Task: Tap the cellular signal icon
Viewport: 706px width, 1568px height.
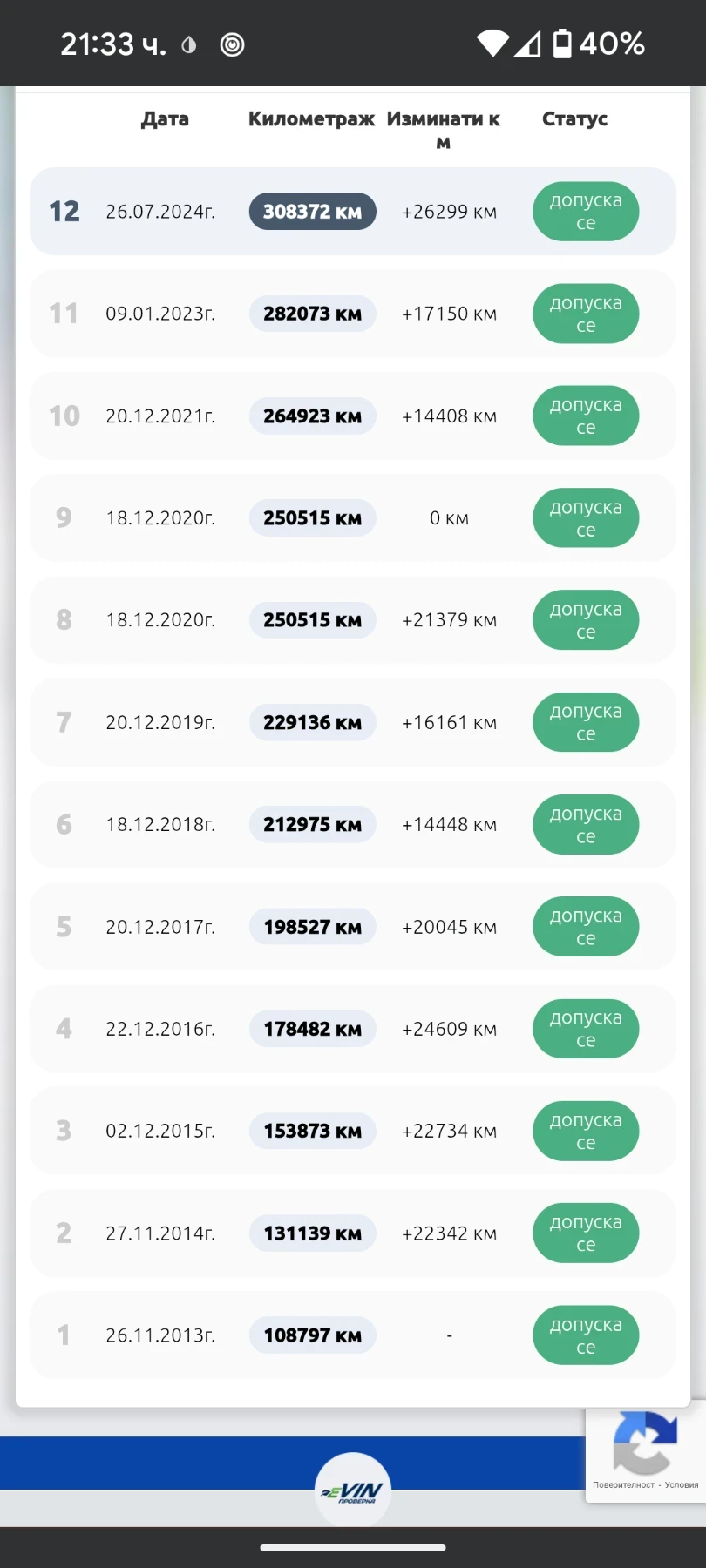Action: [527, 44]
